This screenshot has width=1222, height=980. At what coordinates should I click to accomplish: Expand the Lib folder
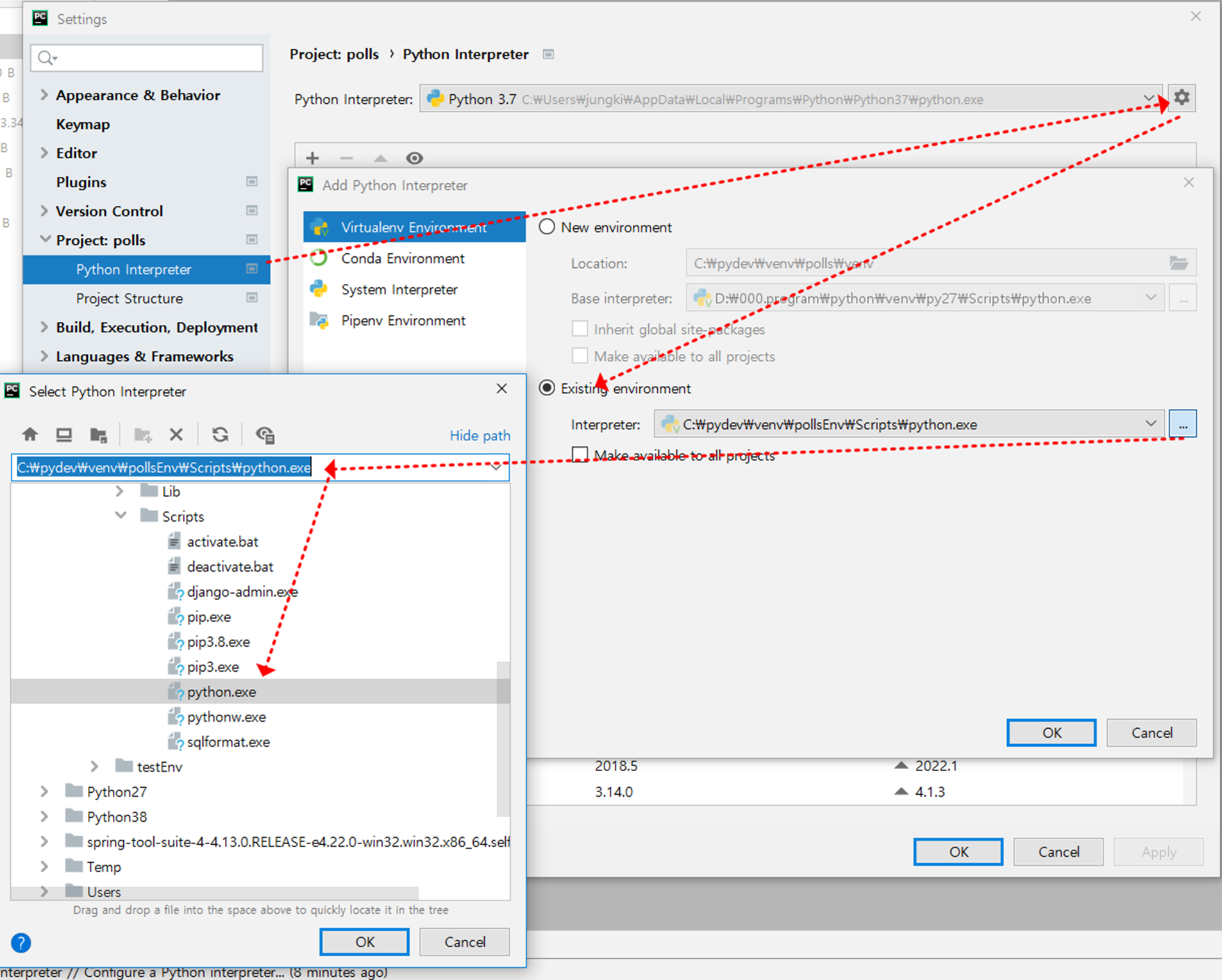pos(119,491)
